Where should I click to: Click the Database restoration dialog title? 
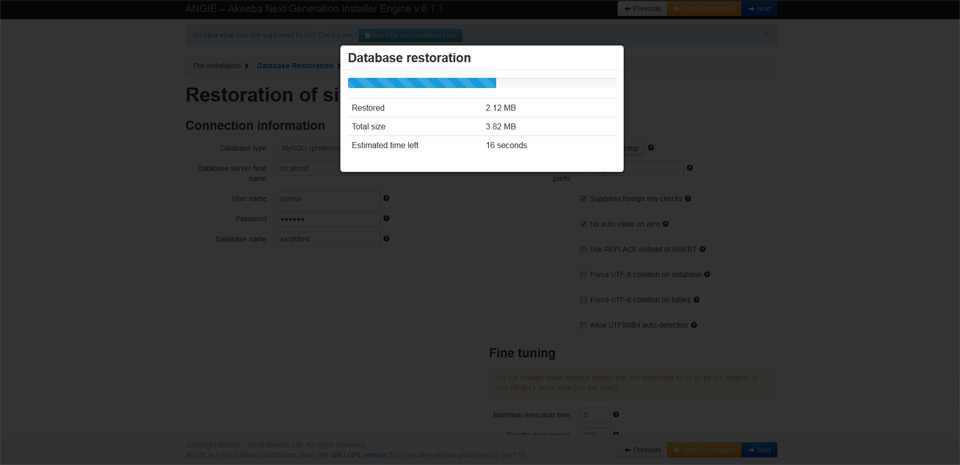pyautogui.click(x=410, y=58)
